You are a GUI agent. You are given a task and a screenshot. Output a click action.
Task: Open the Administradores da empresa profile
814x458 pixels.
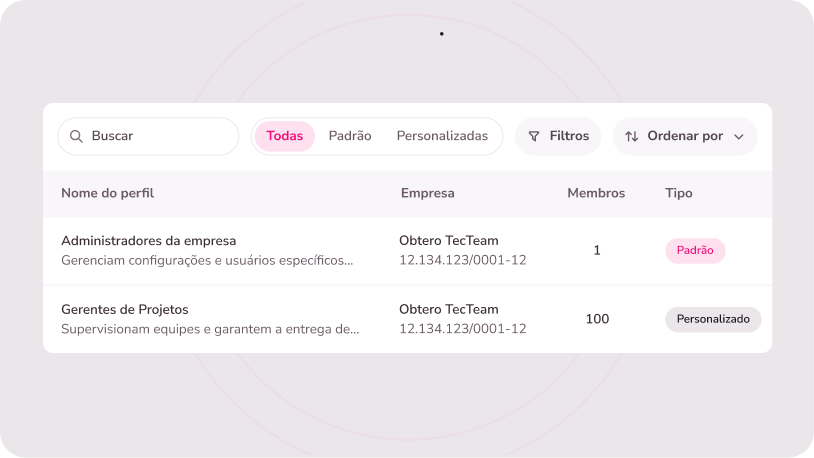[149, 241]
